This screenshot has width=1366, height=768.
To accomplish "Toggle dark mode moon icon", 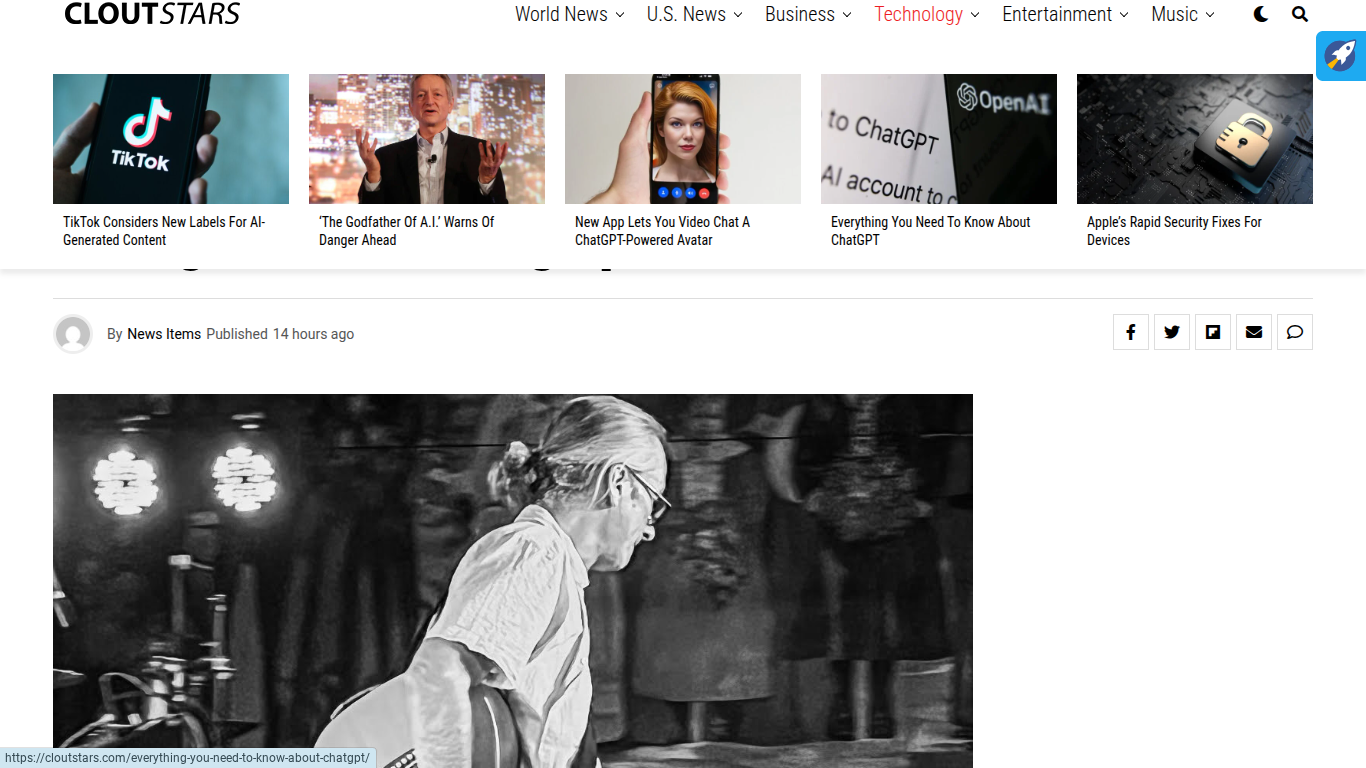I will 1261,14.
